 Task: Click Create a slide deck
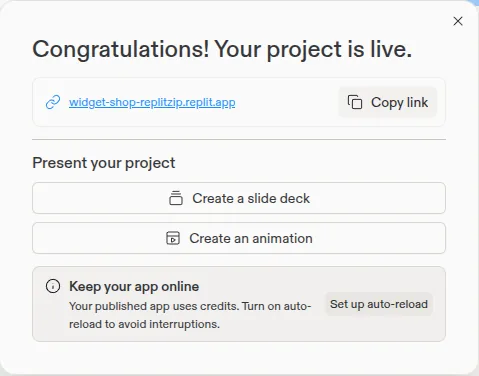click(x=239, y=198)
